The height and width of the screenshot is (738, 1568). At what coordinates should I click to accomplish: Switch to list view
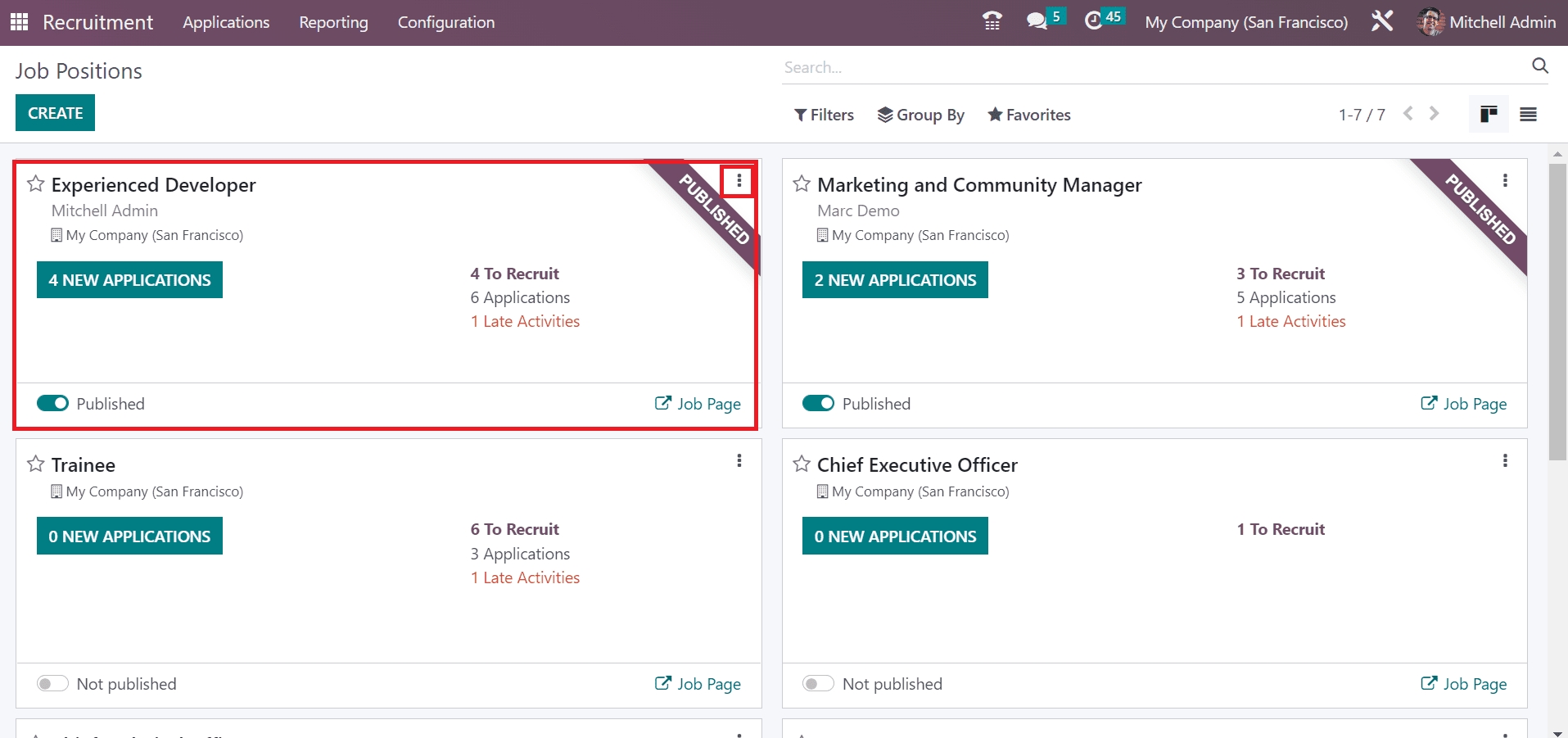click(x=1528, y=115)
